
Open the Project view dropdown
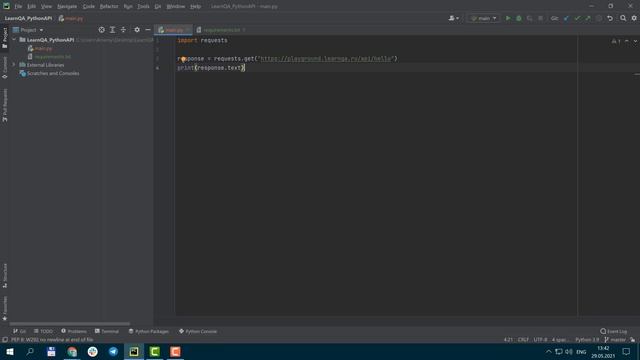pos(28,30)
